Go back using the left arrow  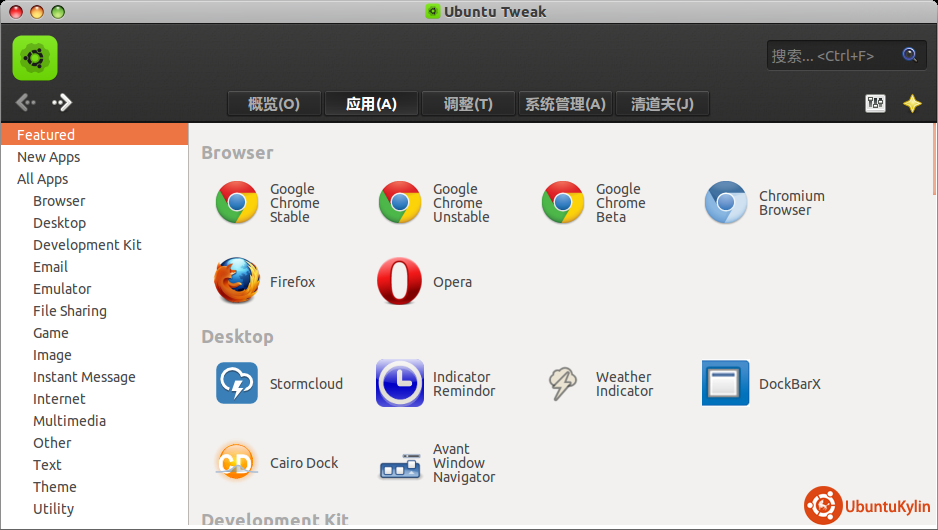click(26, 102)
